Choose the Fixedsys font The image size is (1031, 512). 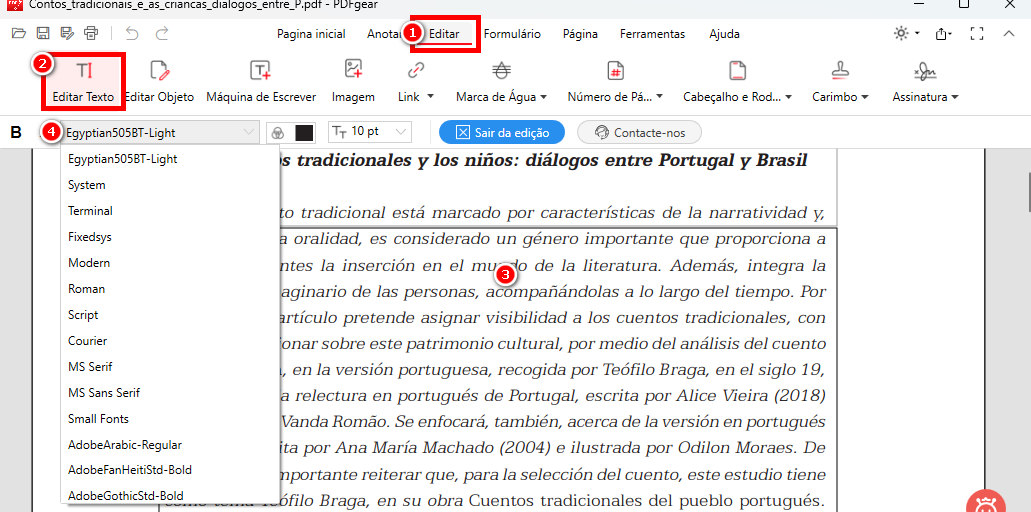170,237
